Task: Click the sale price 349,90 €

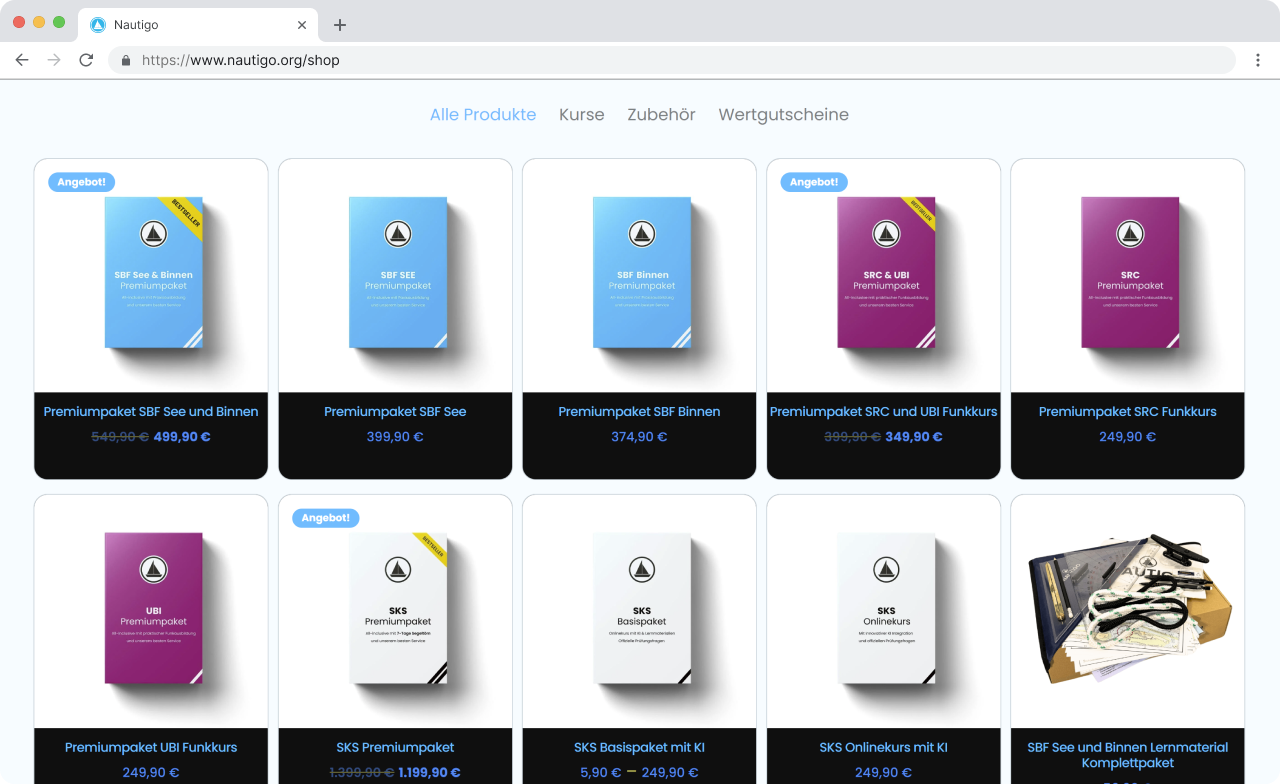Action: 914,437
